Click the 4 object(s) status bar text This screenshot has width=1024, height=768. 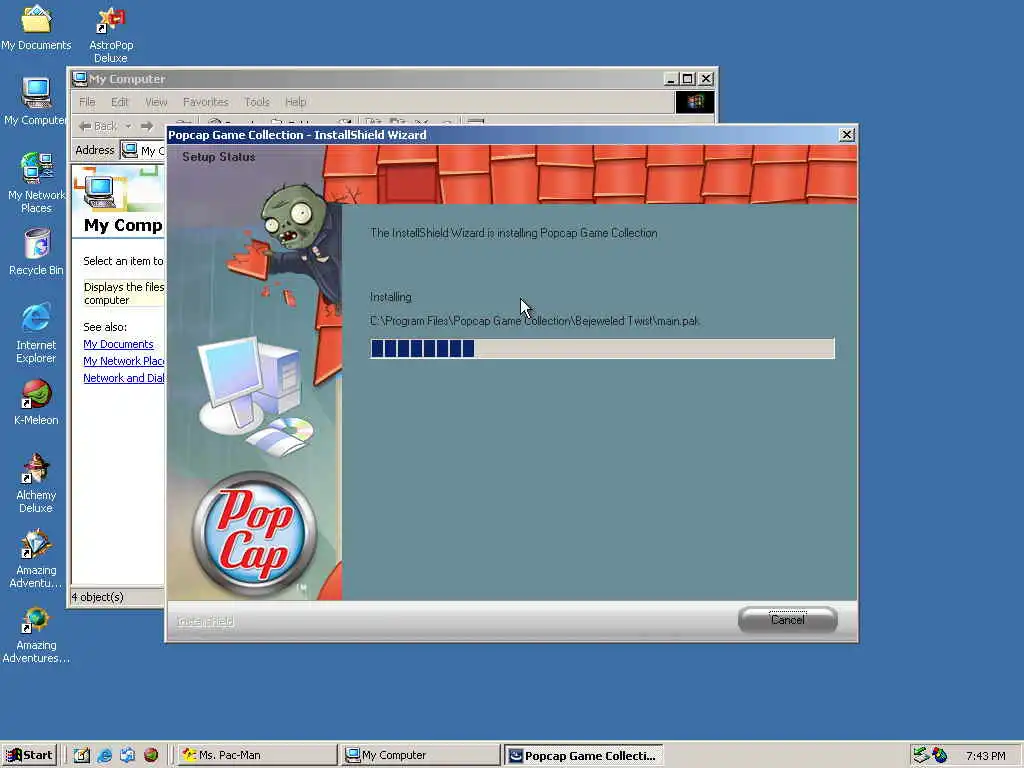point(97,597)
